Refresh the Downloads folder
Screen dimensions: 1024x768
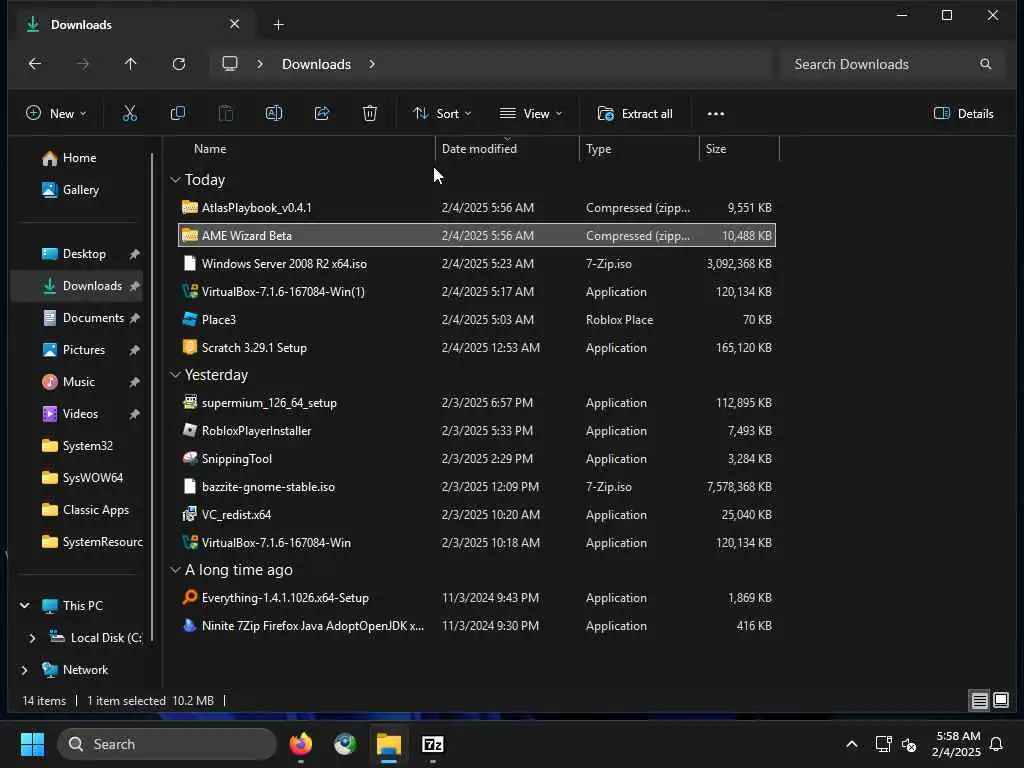coord(178,64)
